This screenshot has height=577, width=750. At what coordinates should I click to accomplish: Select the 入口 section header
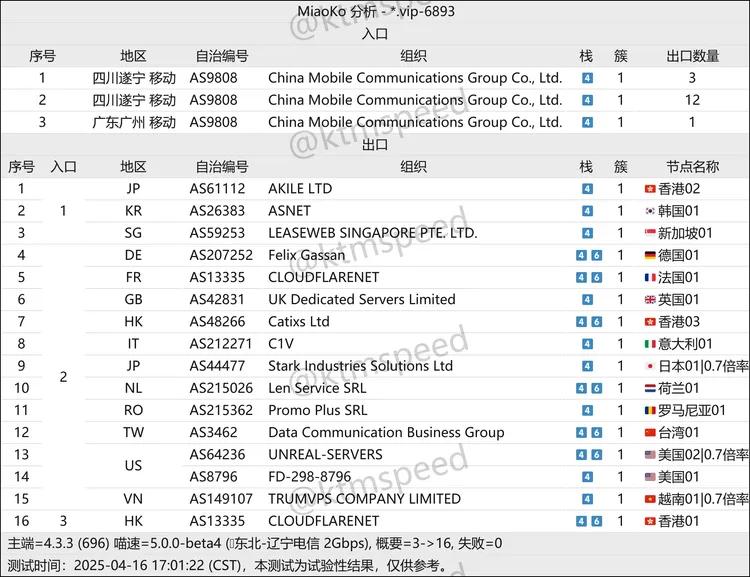[375, 34]
